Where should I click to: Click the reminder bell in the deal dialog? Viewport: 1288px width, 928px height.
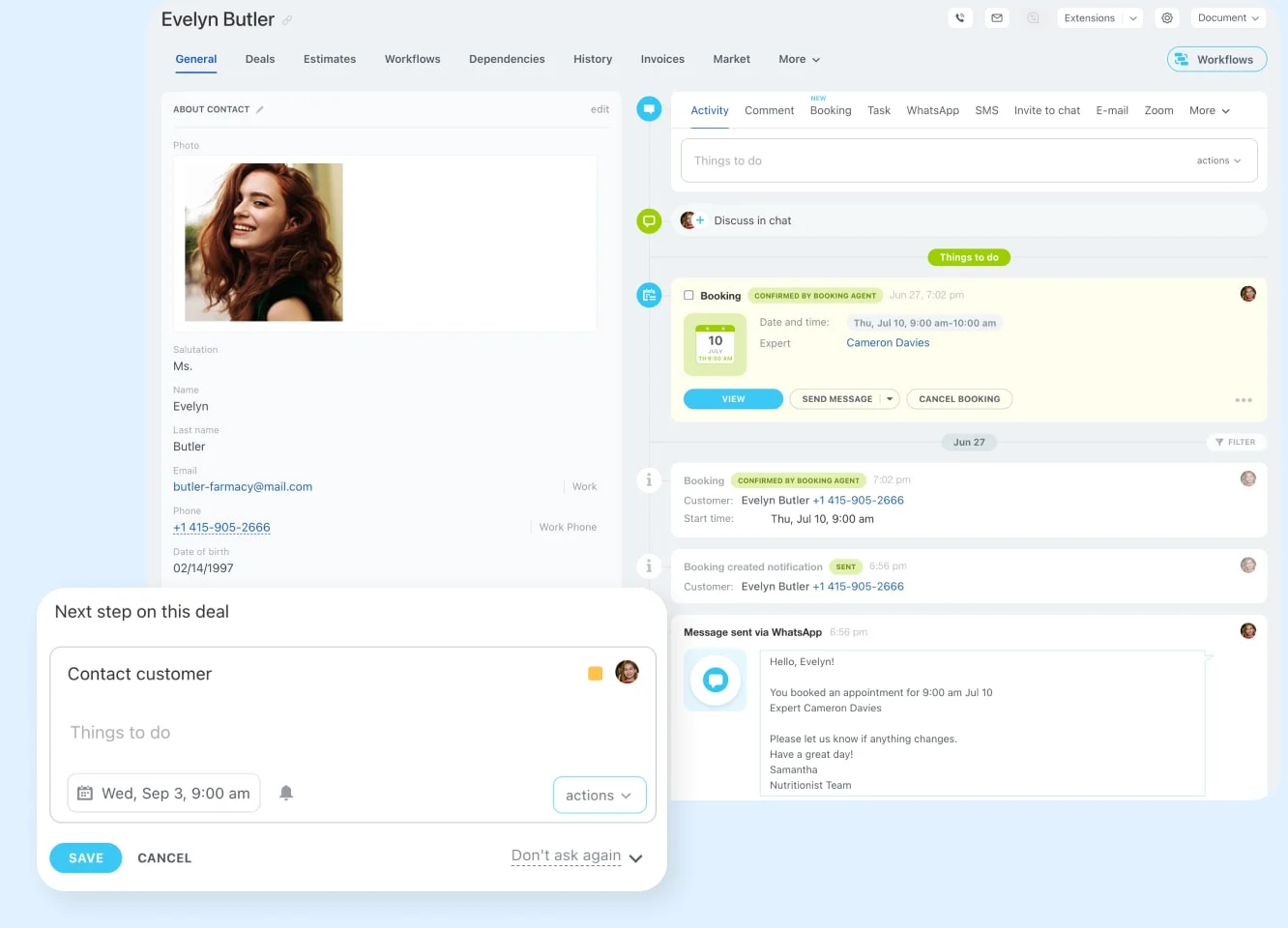[x=286, y=794]
